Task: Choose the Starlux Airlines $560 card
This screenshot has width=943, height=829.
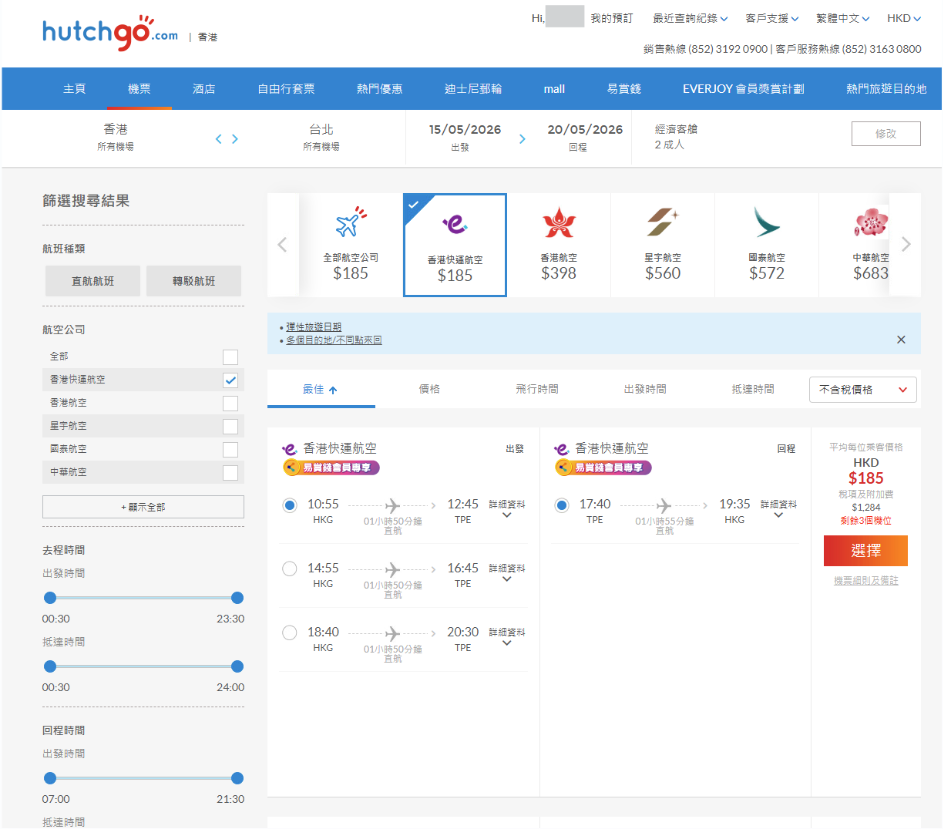Action: 663,245
